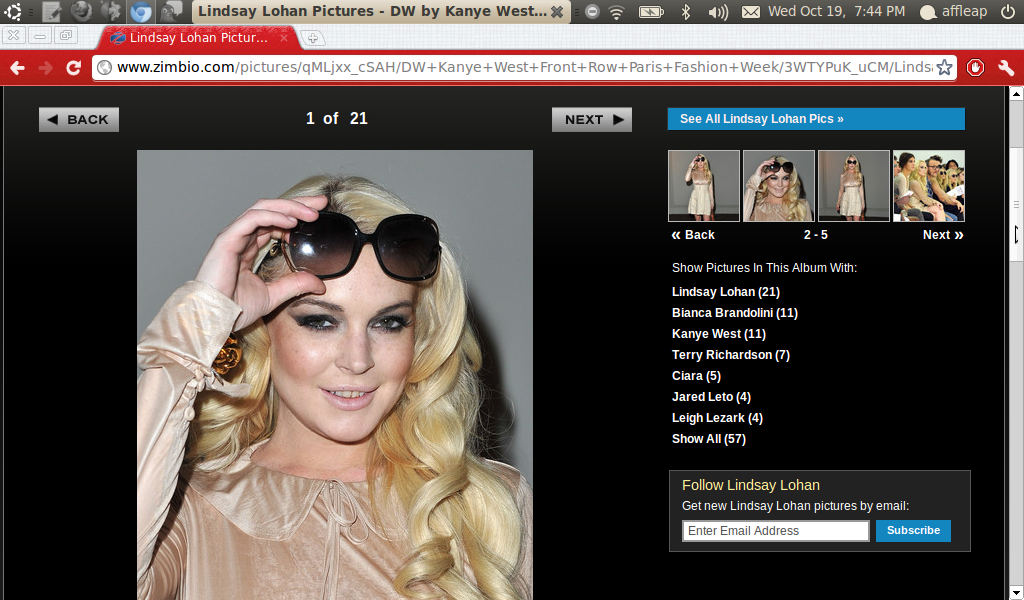
Task: Click the globe site info icon
Action: pos(104,67)
